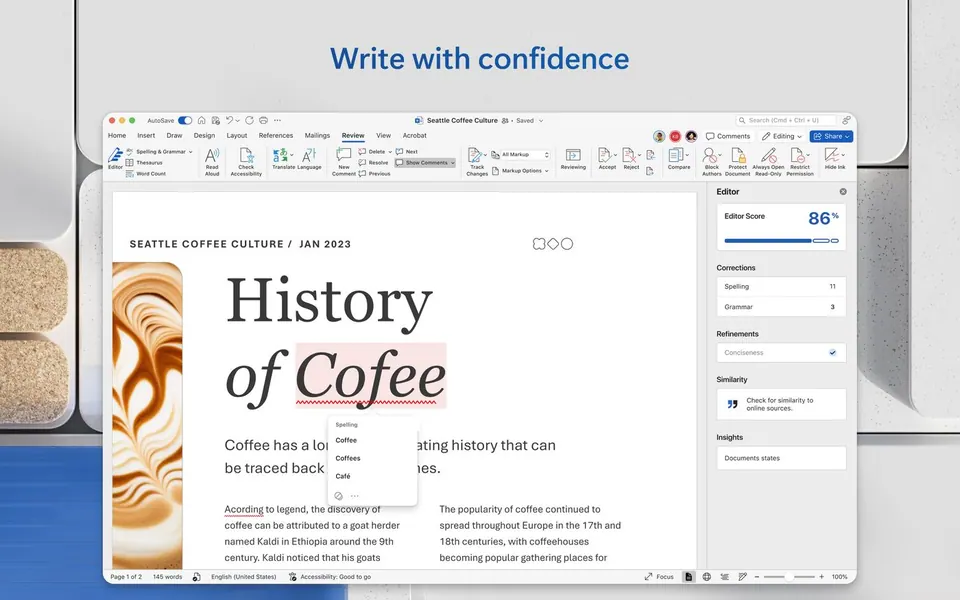This screenshot has width=960, height=600.
Task: Open the Design tab
Action: coord(204,135)
